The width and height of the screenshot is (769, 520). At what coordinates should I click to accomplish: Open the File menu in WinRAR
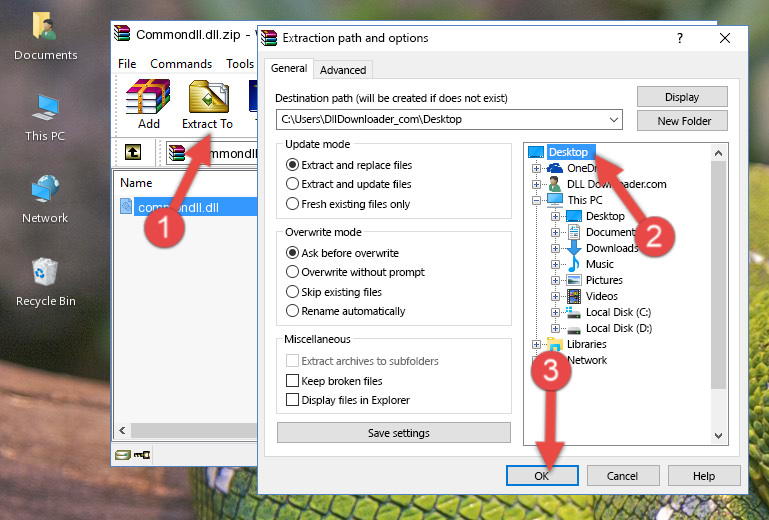(x=127, y=64)
